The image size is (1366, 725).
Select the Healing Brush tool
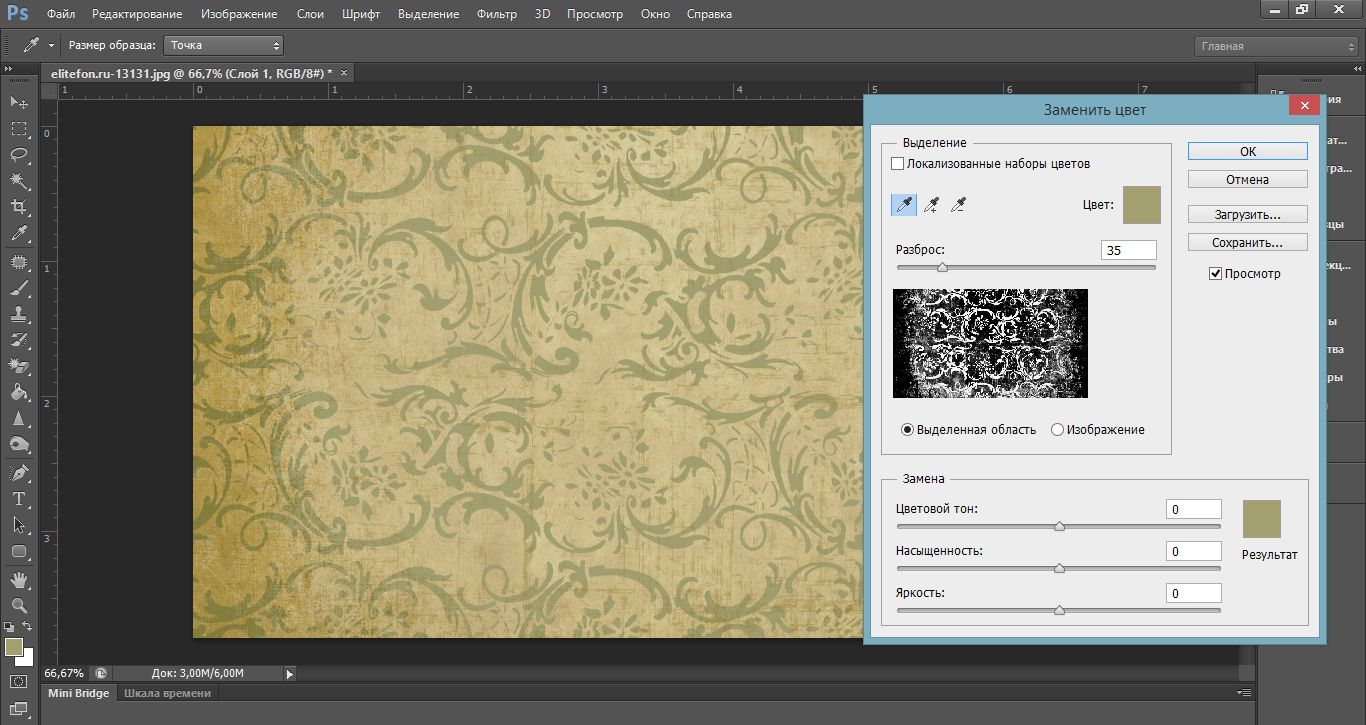(19, 262)
